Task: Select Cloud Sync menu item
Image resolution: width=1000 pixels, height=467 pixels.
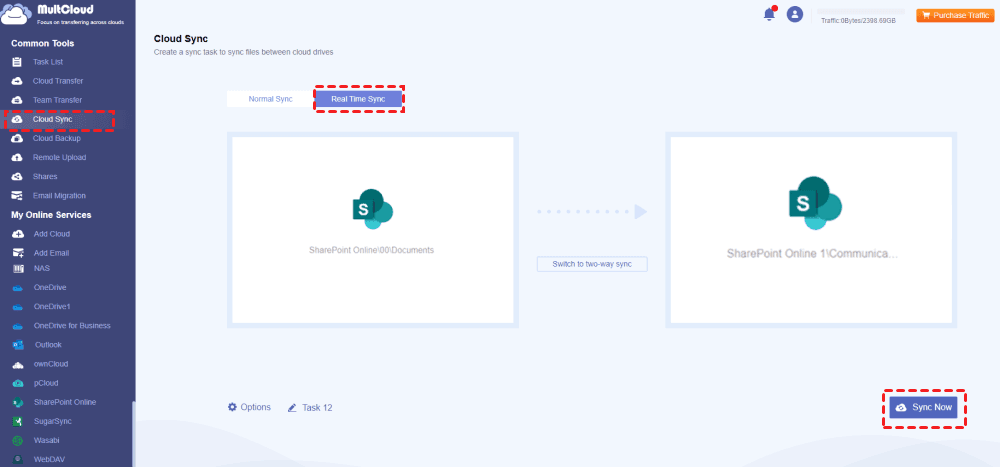Action: pyautogui.click(x=52, y=119)
